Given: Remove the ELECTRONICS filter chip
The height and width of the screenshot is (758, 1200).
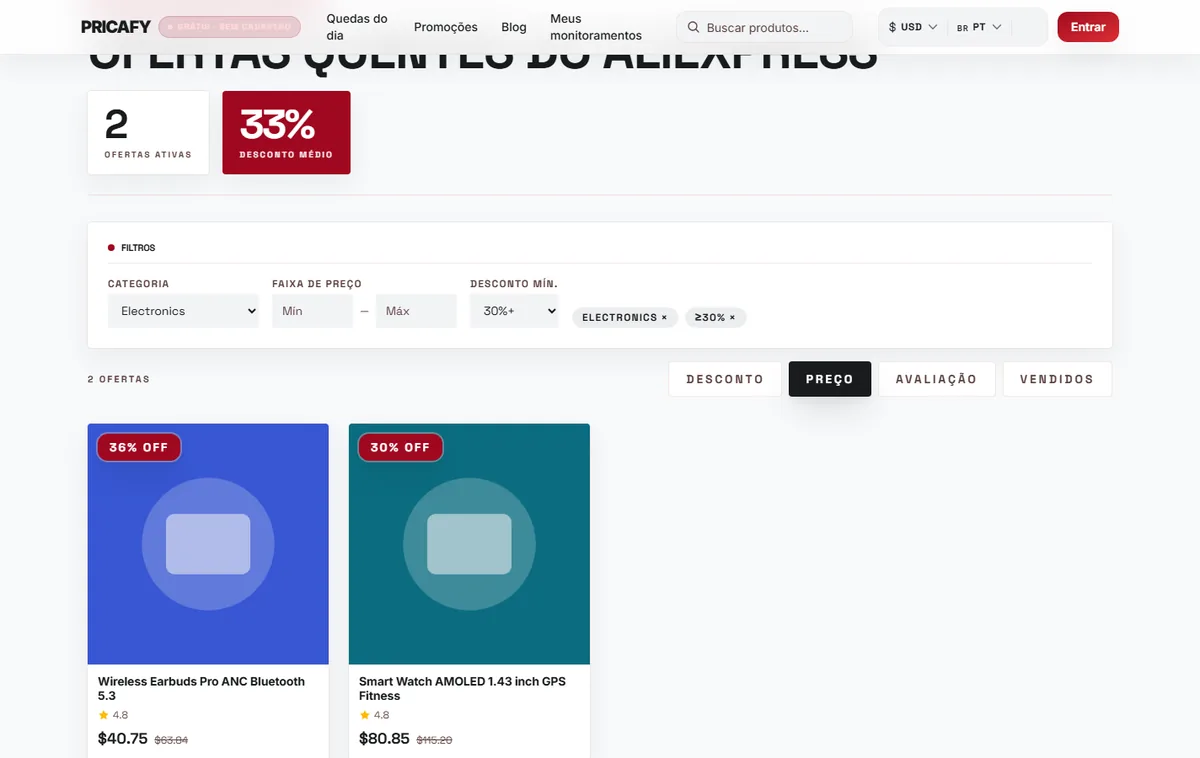Looking at the screenshot, I should coord(625,317).
